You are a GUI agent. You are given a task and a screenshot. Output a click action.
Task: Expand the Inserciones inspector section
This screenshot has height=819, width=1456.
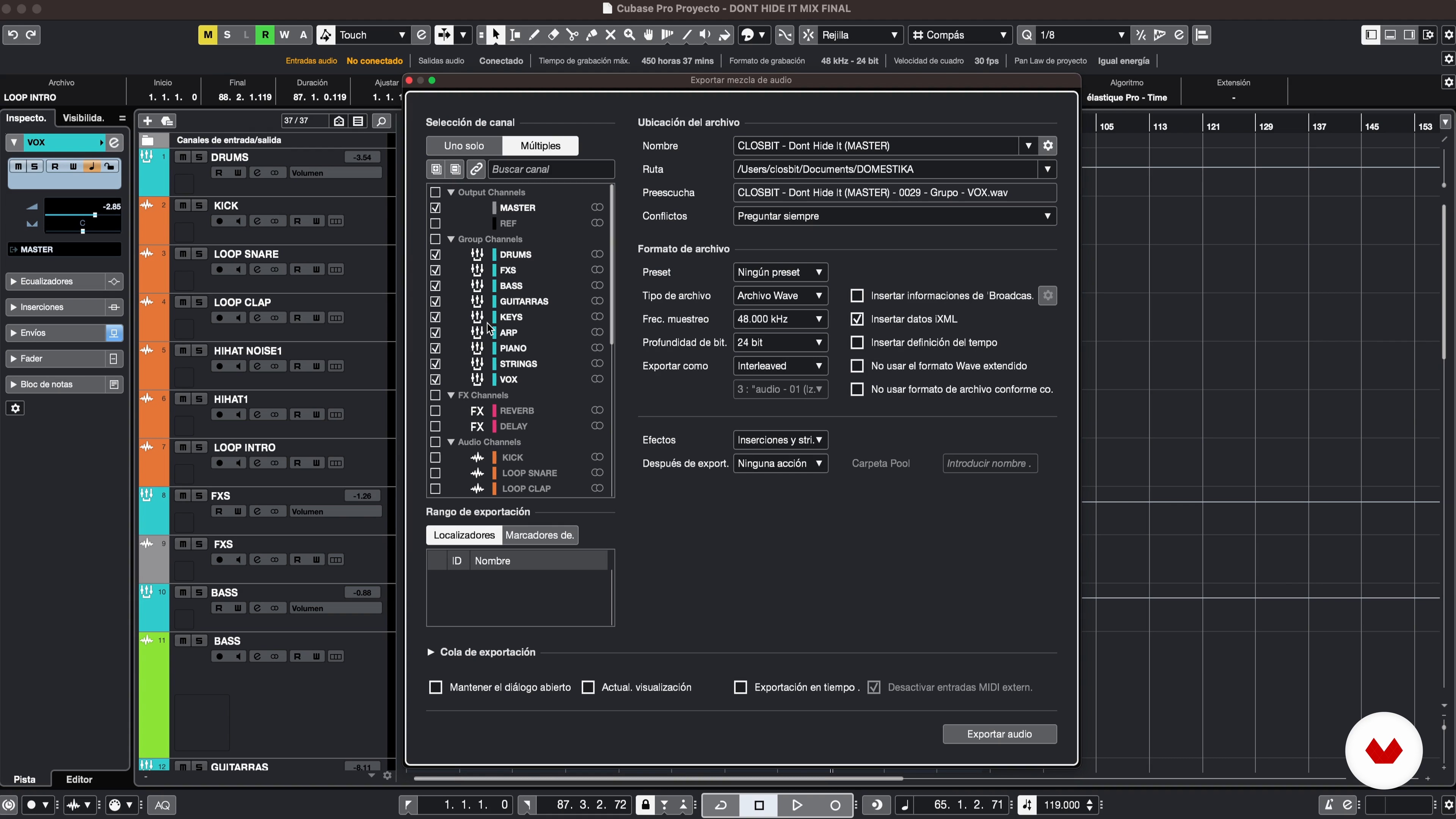click(55, 307)
